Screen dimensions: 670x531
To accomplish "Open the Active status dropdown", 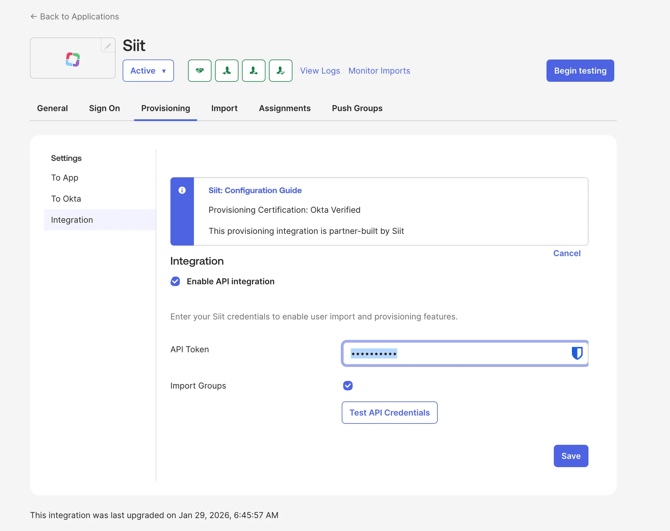I will pyautogui.click(x=148, y=71).
